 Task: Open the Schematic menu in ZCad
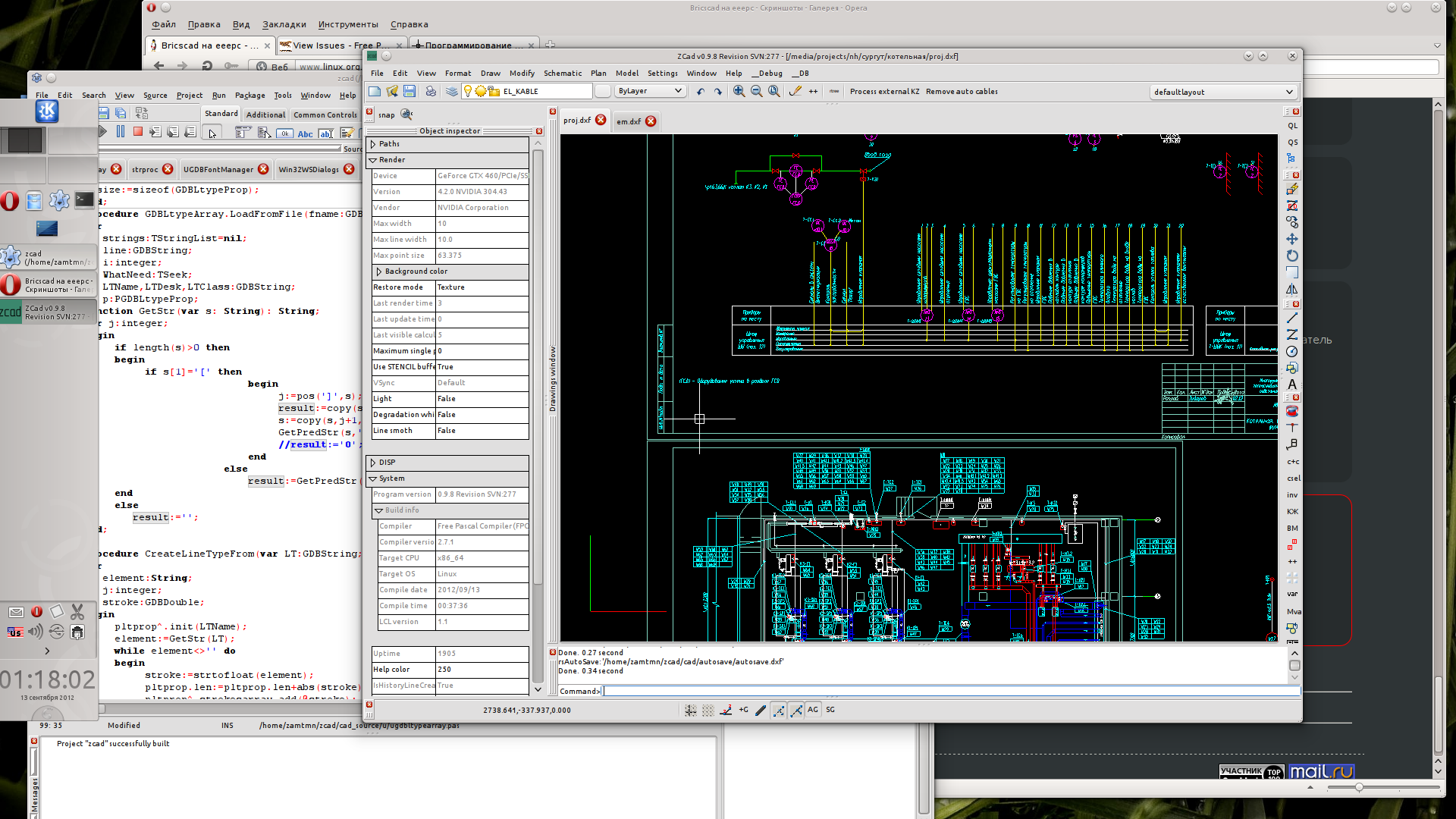tap(563, 74)
